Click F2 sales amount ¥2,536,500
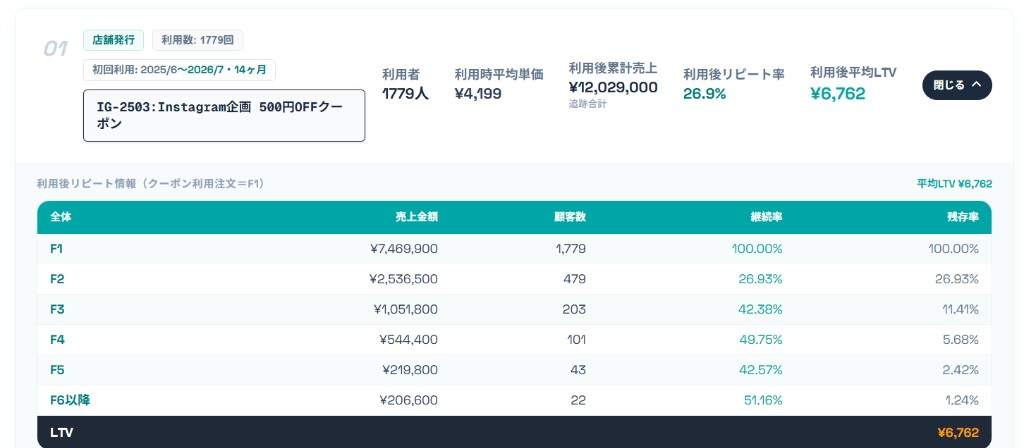 [404, 279]
